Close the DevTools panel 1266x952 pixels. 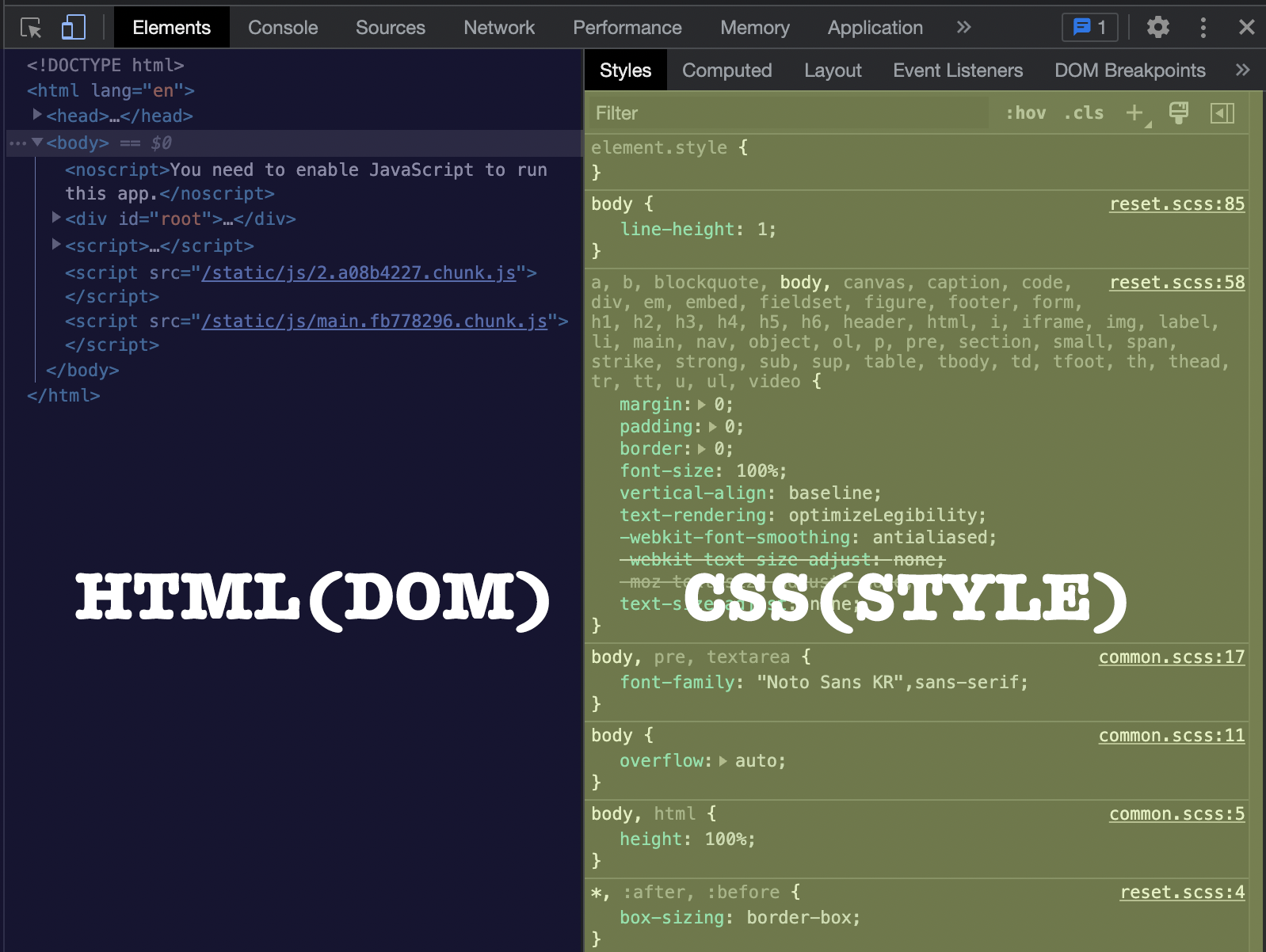1246,28
